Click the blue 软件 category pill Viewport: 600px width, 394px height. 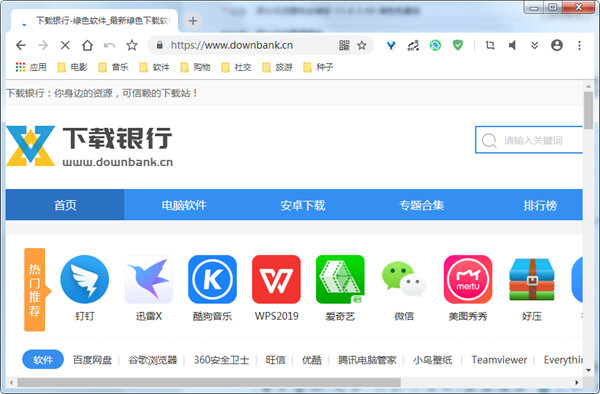click(43, 360)
